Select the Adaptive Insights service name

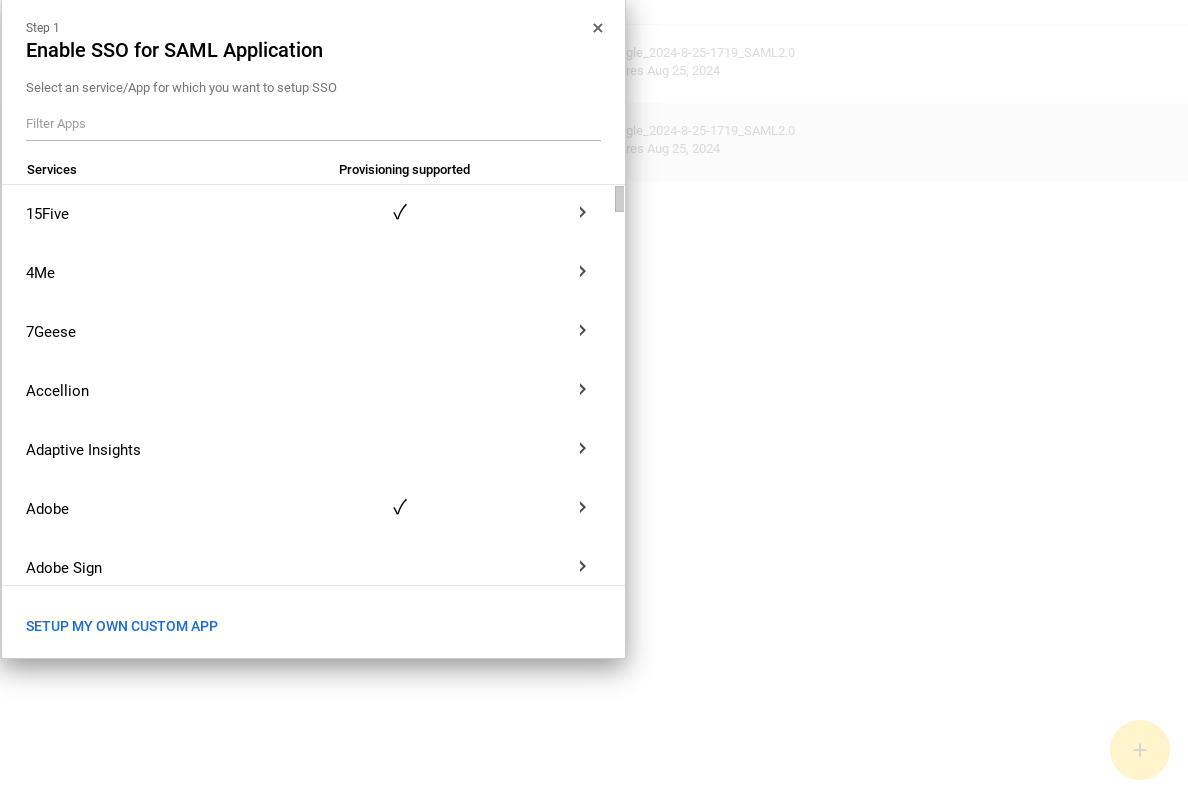[x=83, y=451]
